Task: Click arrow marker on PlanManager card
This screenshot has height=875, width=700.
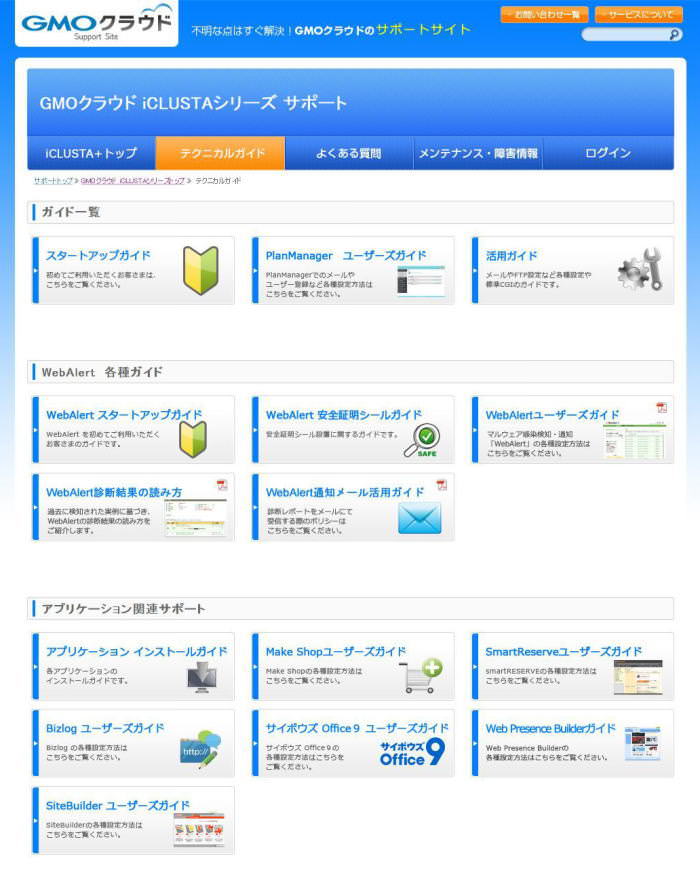Action: (x=255, y=271)
